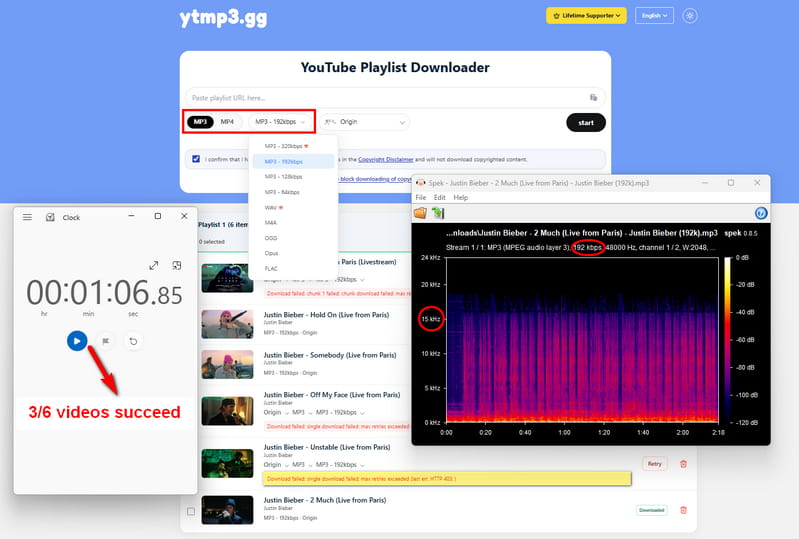Click Somebody (Live from Paris) title
The width and height of the screenshot is (799, 539).
click(x=330, y=355)
